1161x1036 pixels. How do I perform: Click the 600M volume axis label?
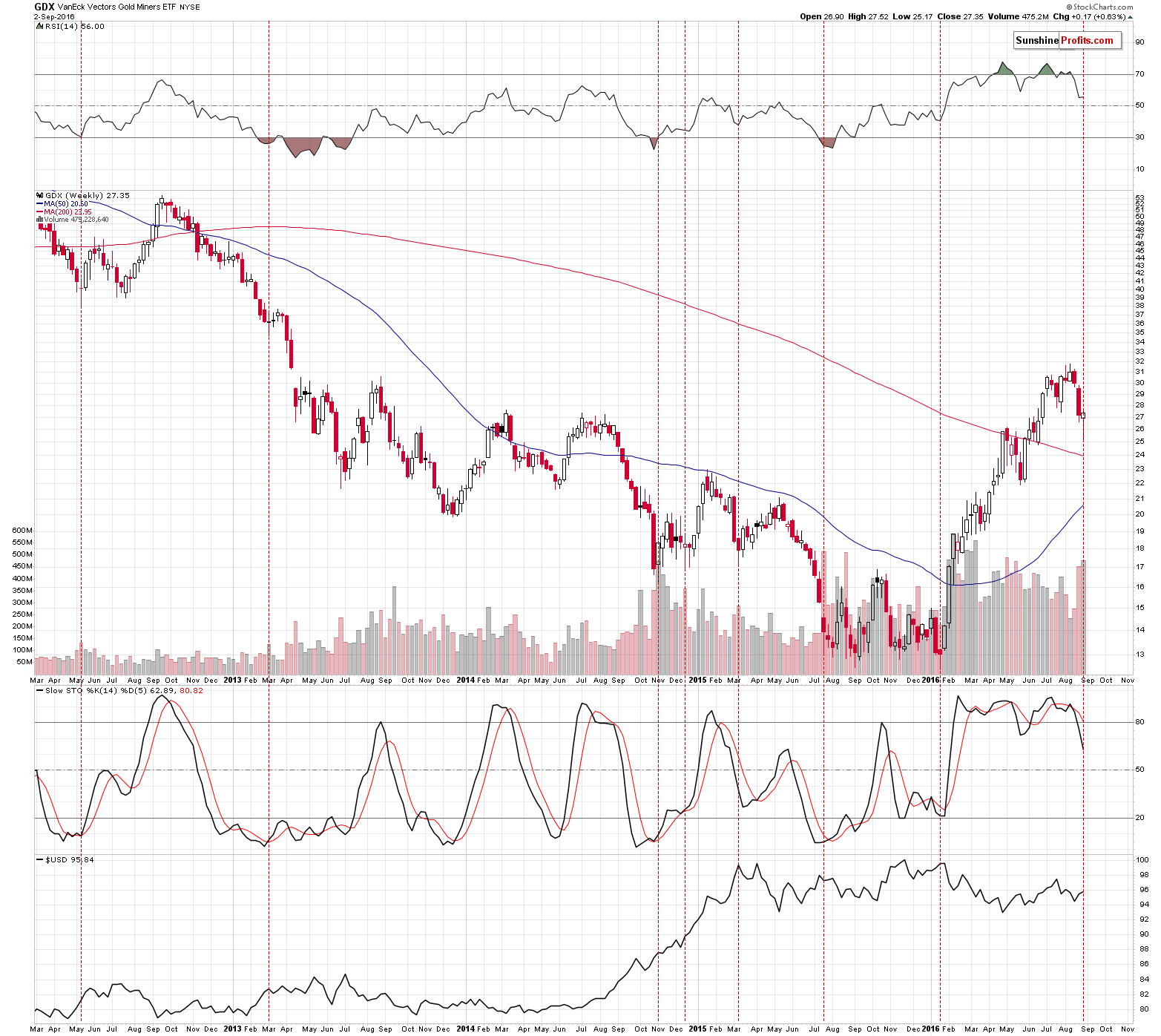23,531
